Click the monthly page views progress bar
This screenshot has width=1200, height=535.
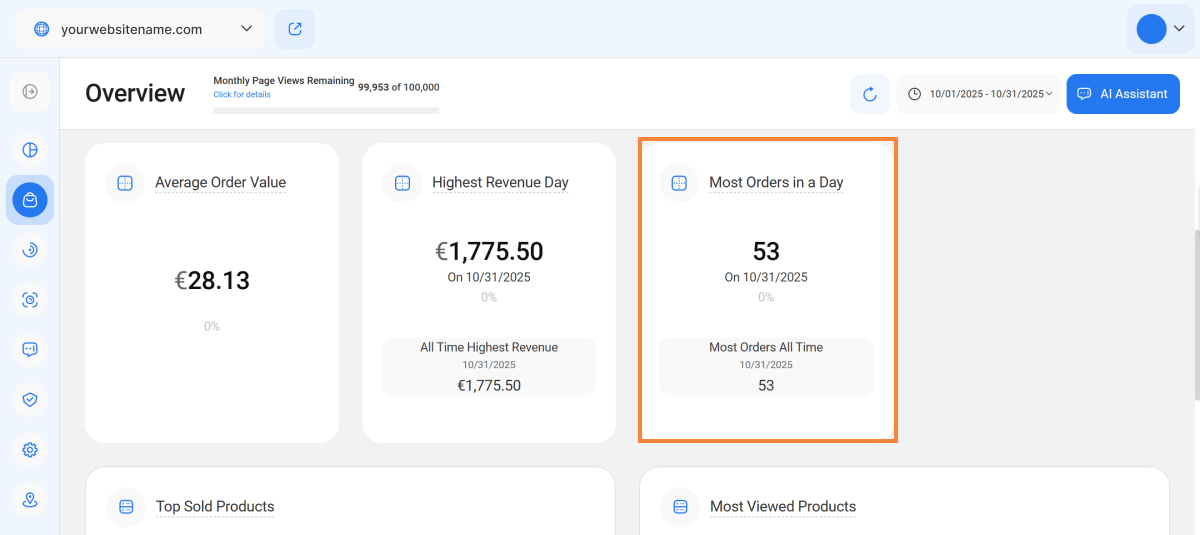[326, 110]
